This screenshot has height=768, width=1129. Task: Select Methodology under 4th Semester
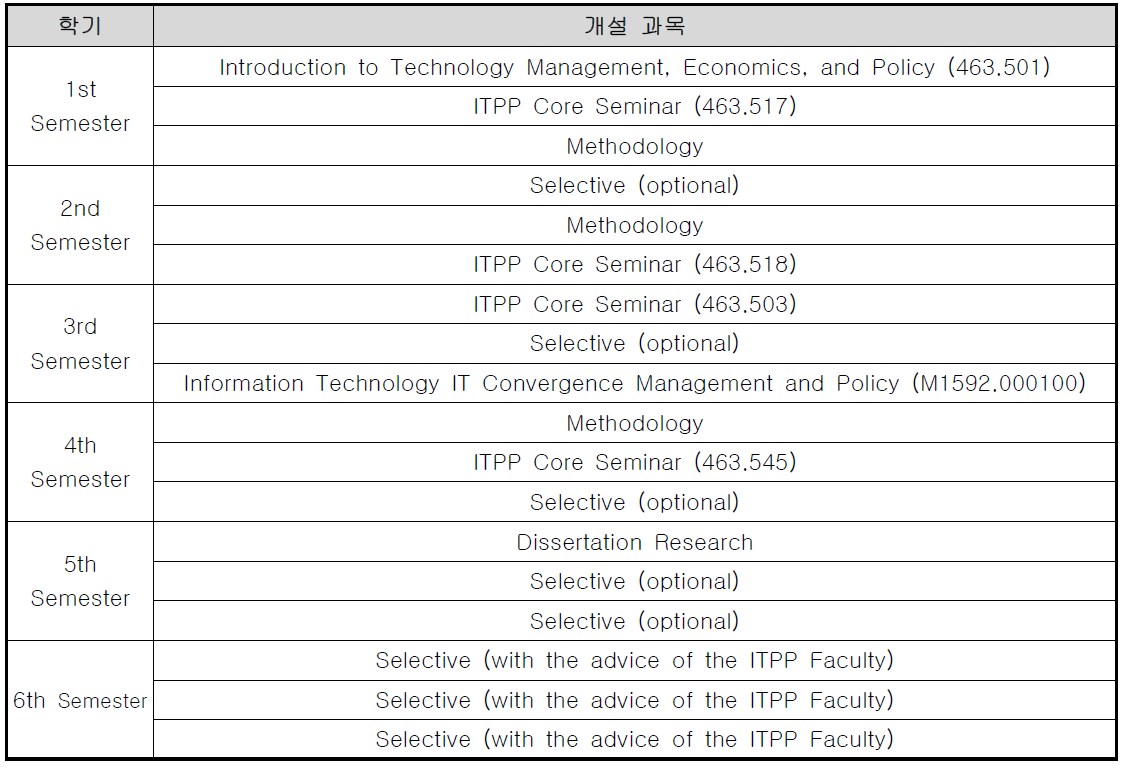634,423
